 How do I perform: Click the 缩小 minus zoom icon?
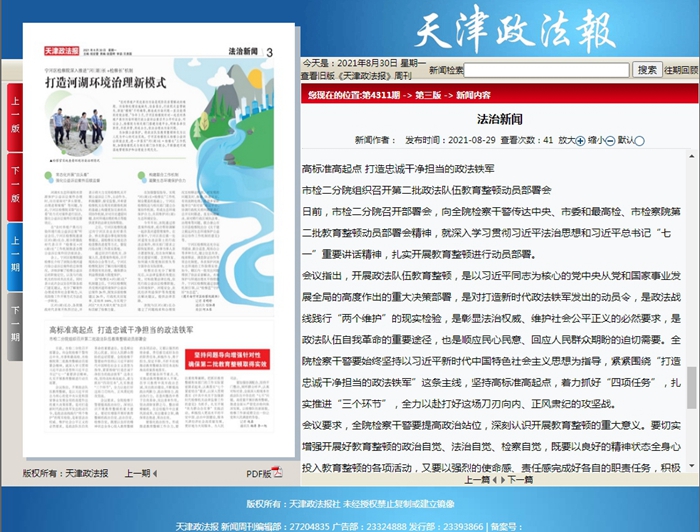click(610, 141)
